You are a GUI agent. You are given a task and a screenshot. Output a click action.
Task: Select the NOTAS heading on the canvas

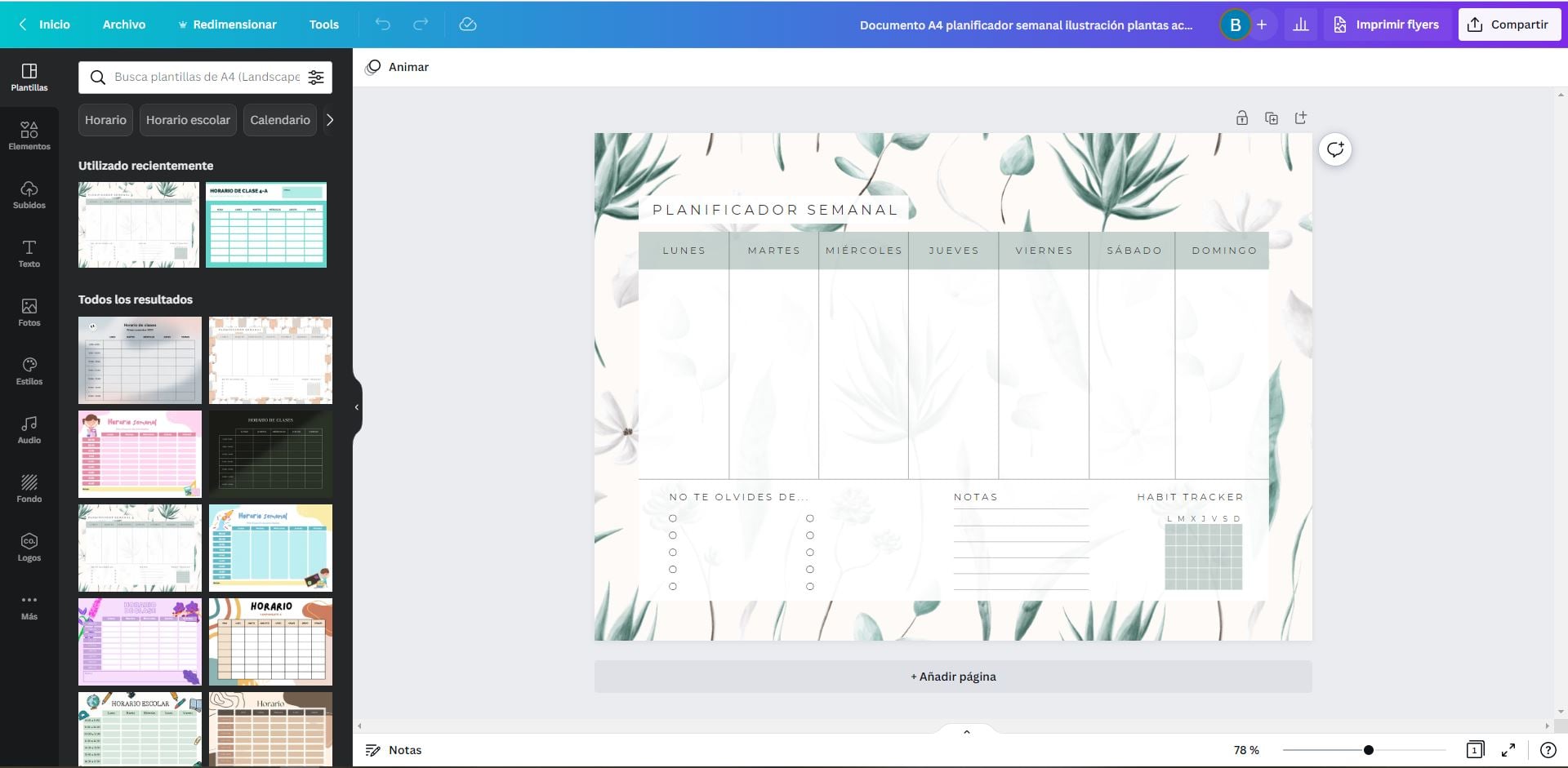(x=976, y=497)
